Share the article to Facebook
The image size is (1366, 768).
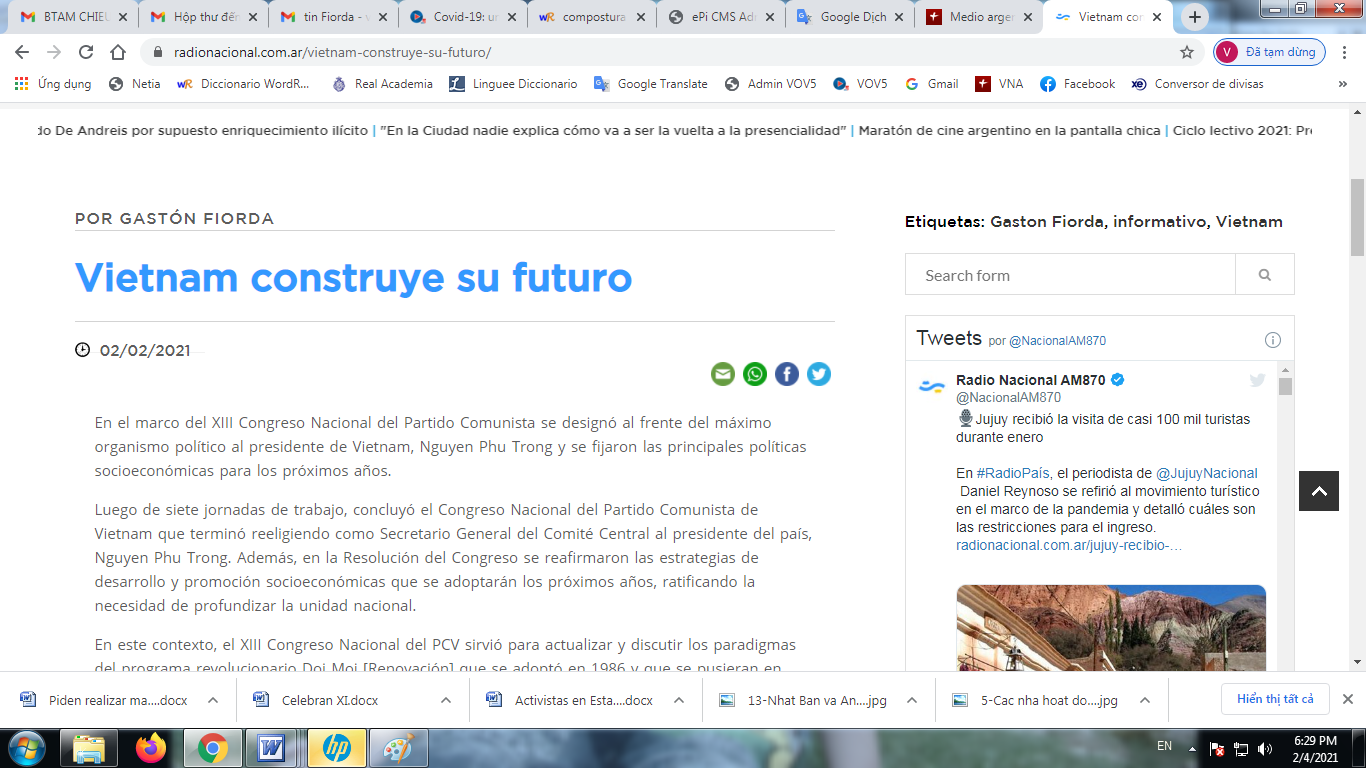pyautogui.click(x=787, y=374)
